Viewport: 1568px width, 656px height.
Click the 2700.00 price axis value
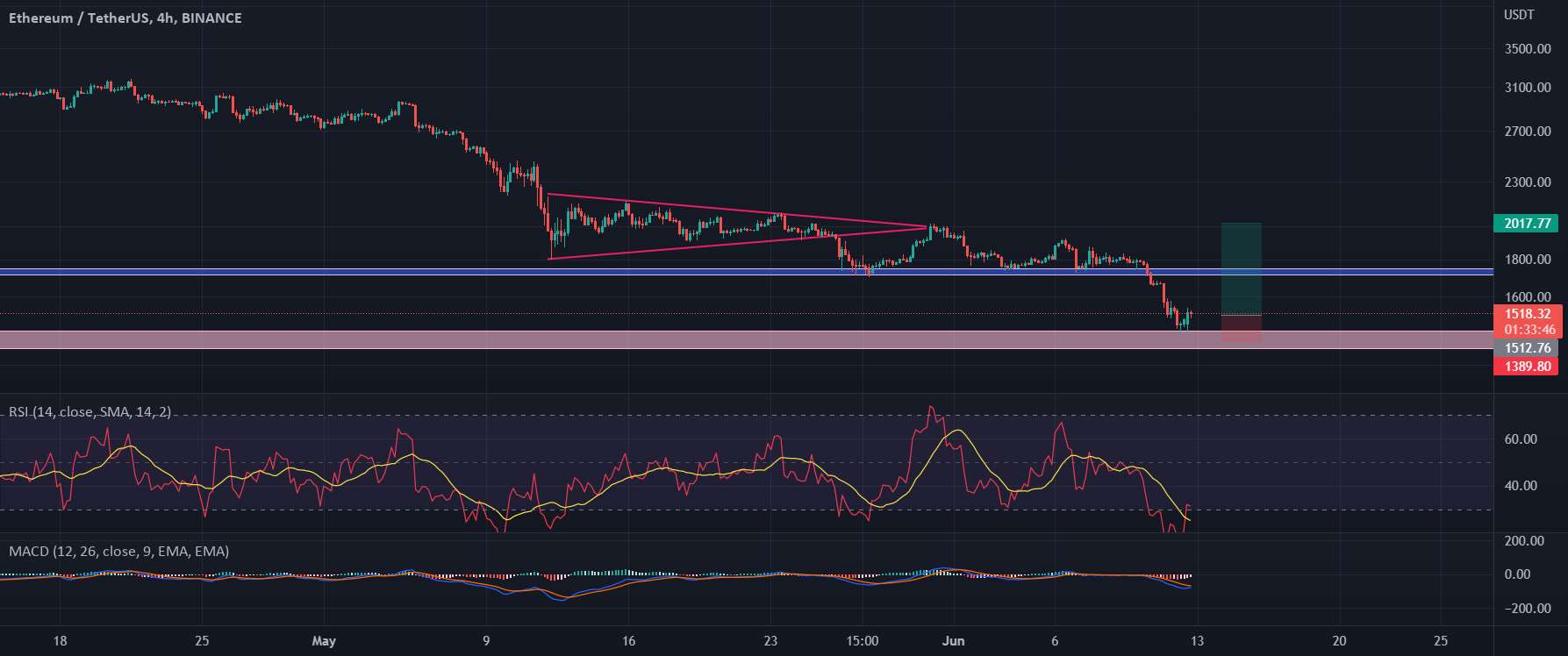click(1527, 132)
